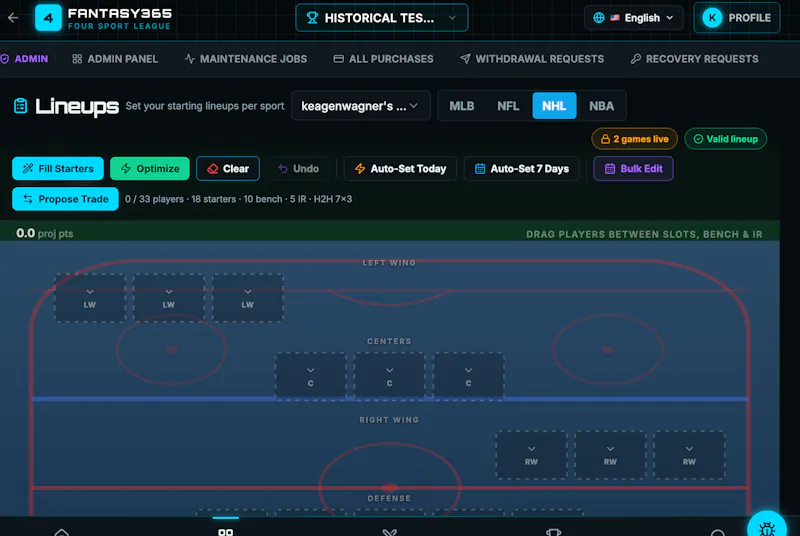Open Maintenance Jobs

click(246, 59)
